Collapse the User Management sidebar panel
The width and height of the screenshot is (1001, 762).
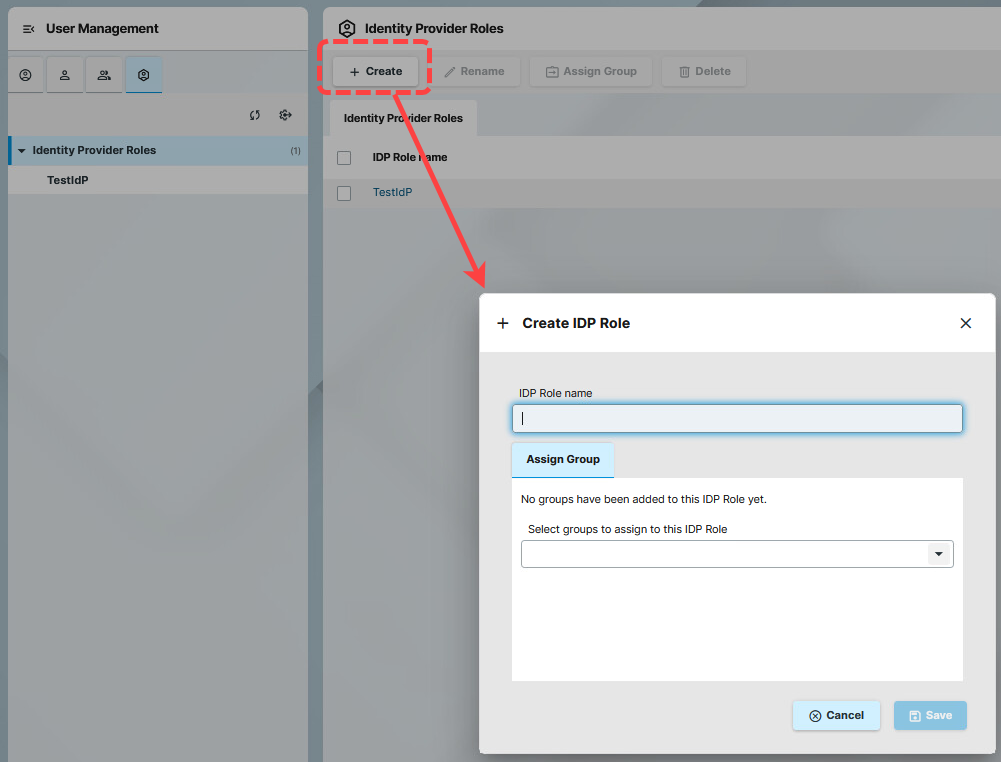[28, 29]
